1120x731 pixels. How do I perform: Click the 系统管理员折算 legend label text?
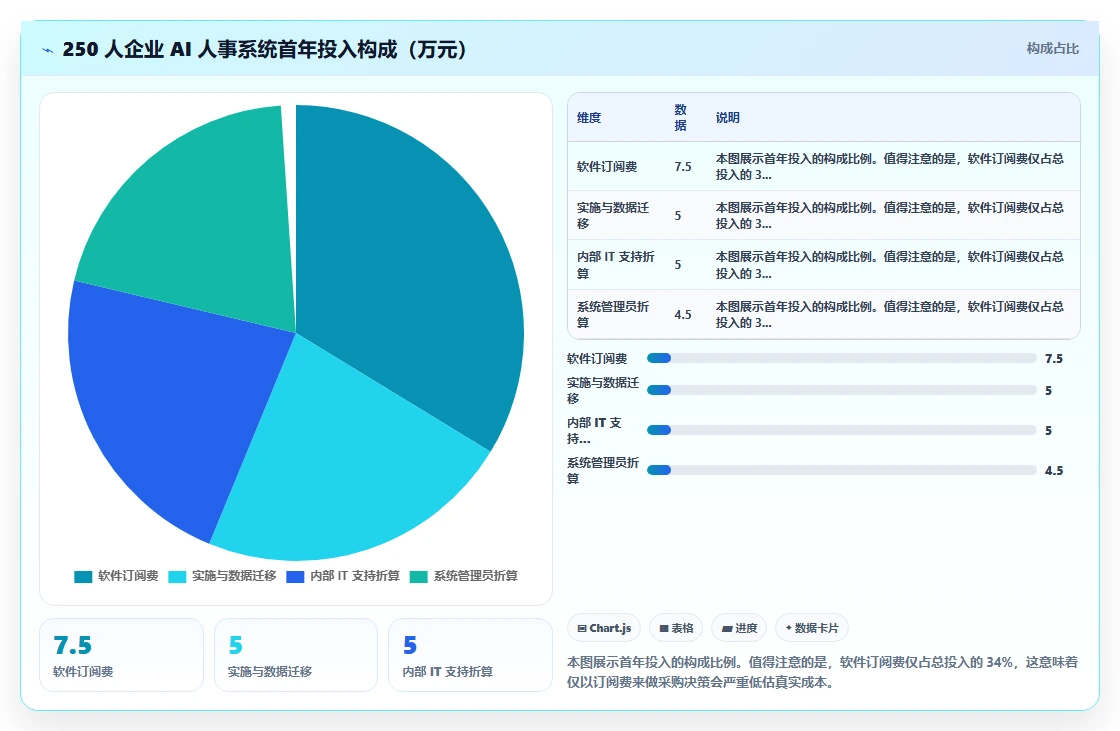point(476,576)
